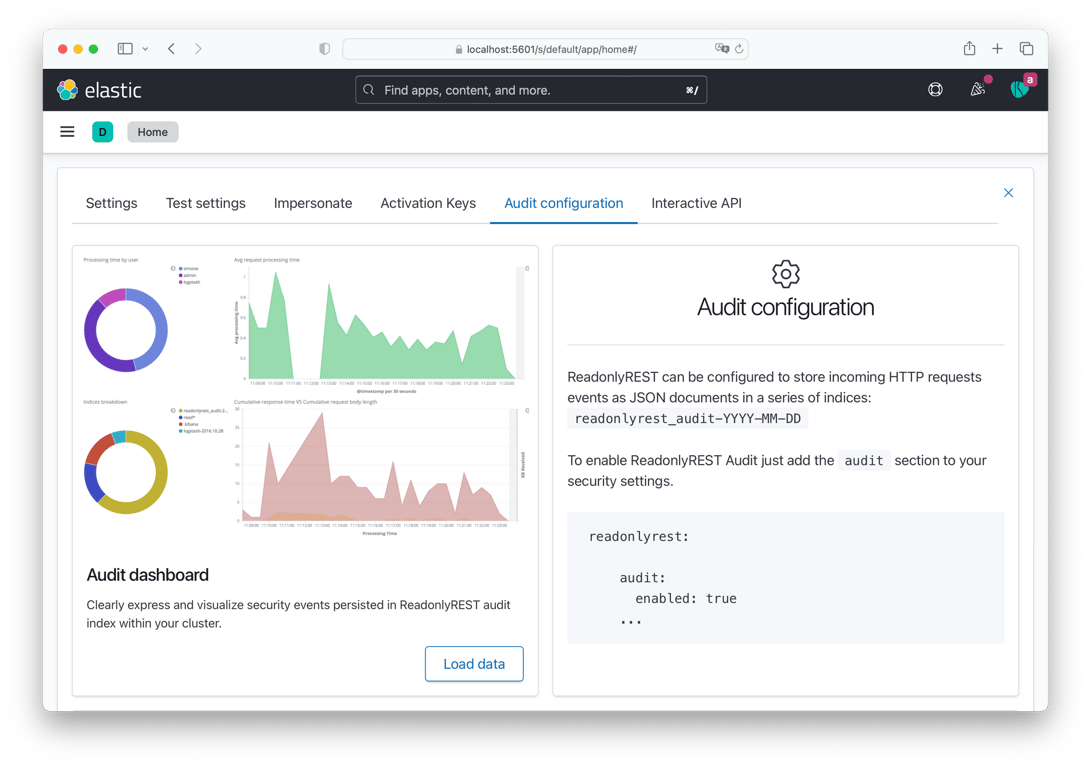
Task: Select the Activation Keys tab
Action: [428, 203]
